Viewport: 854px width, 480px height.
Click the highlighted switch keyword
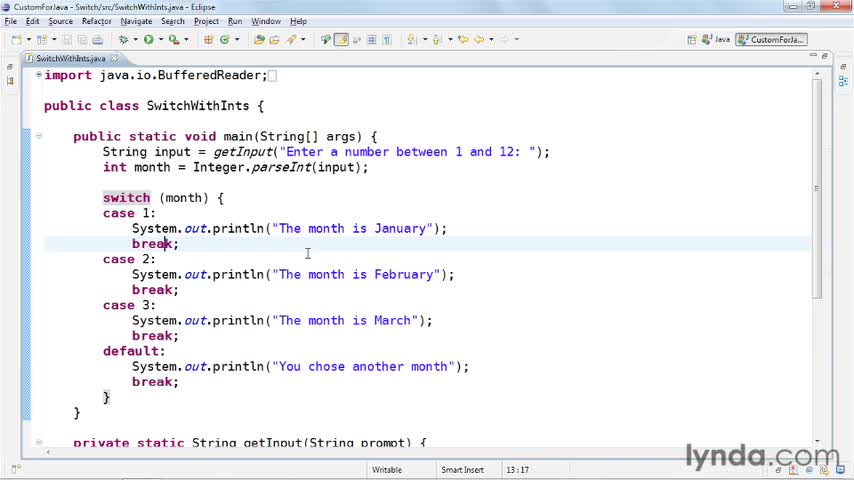pyautogui.click(x=126, y=198)
